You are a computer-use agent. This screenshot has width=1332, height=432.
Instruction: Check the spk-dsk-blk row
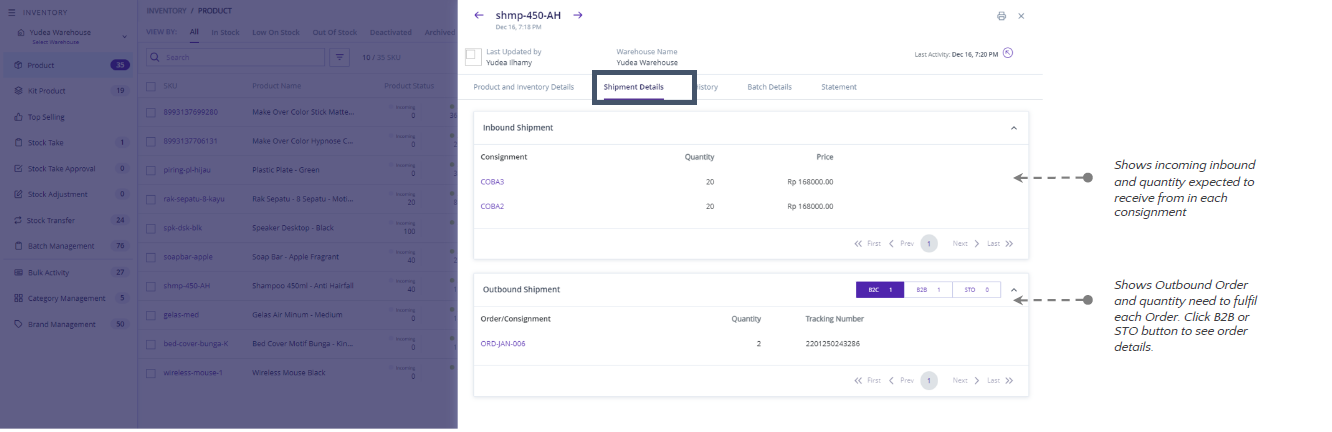tap(151, 228)
